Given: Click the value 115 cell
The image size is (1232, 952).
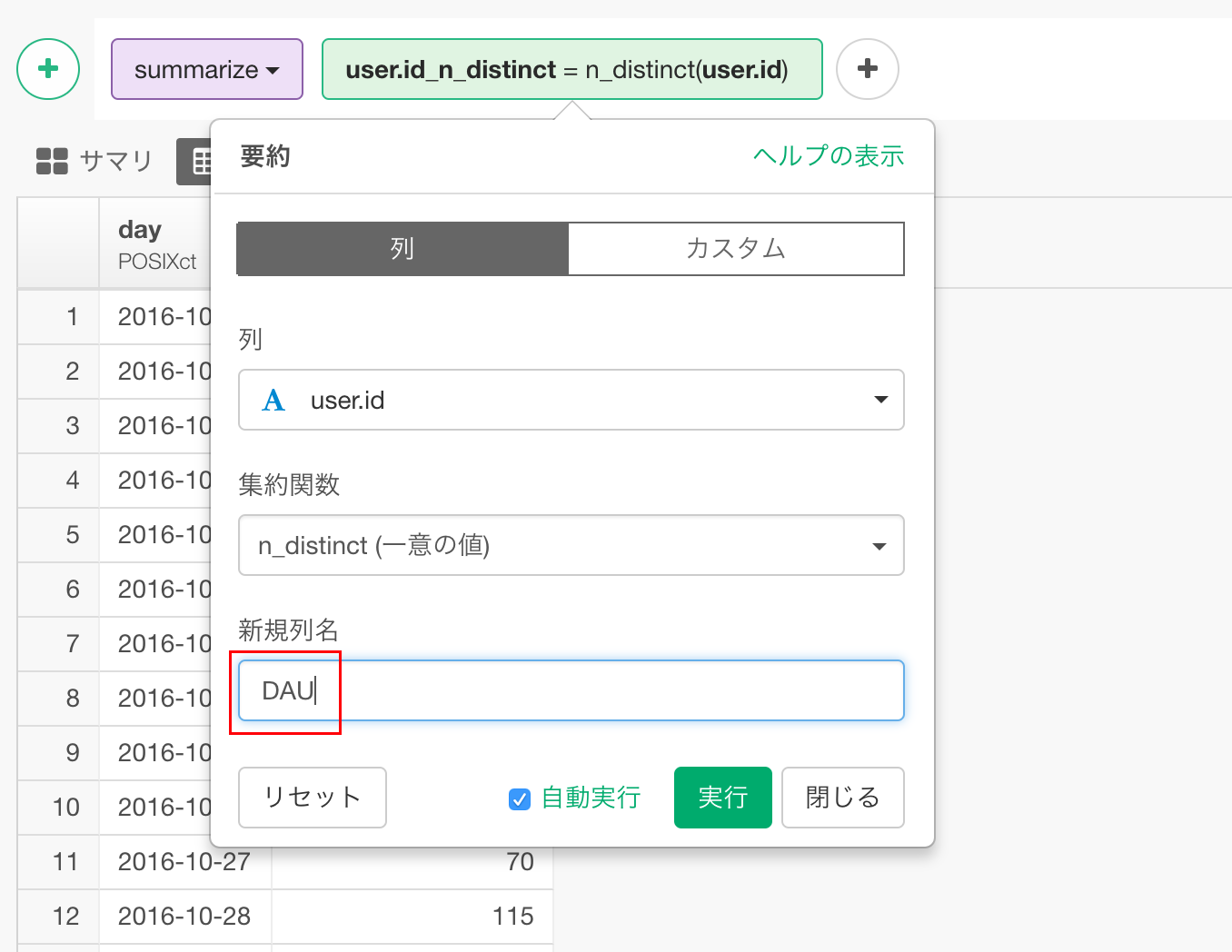Looking at the screenshot, I should pos(412,916).
